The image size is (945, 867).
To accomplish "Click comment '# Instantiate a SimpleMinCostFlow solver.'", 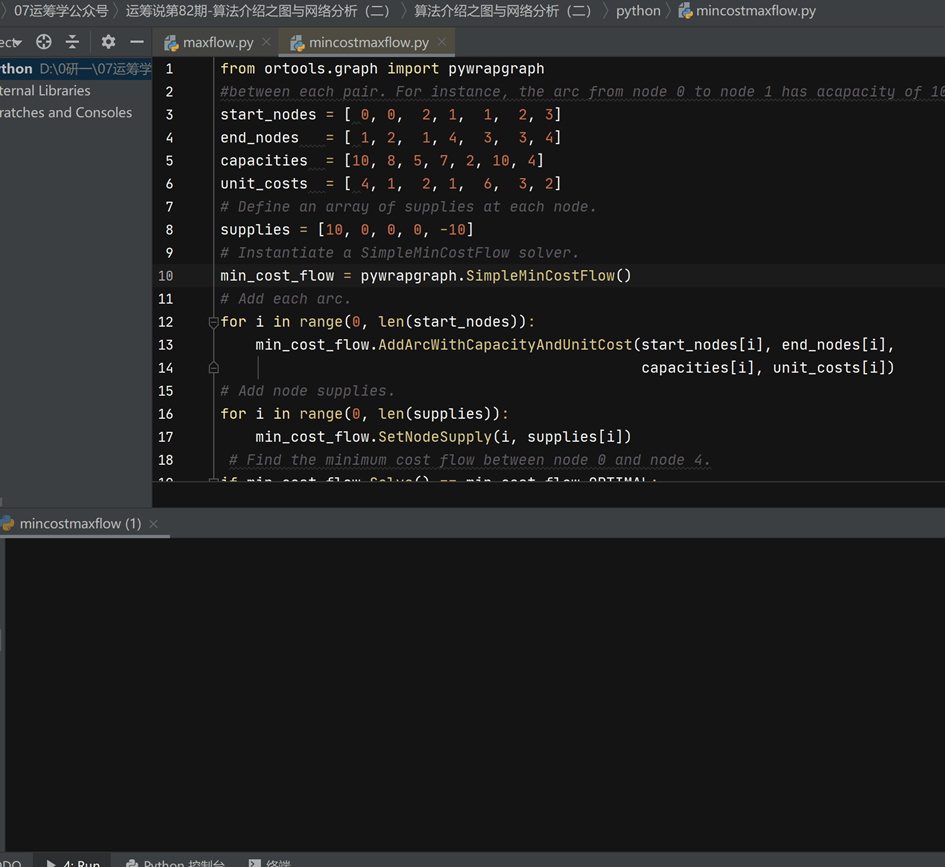I will [400, 253].
